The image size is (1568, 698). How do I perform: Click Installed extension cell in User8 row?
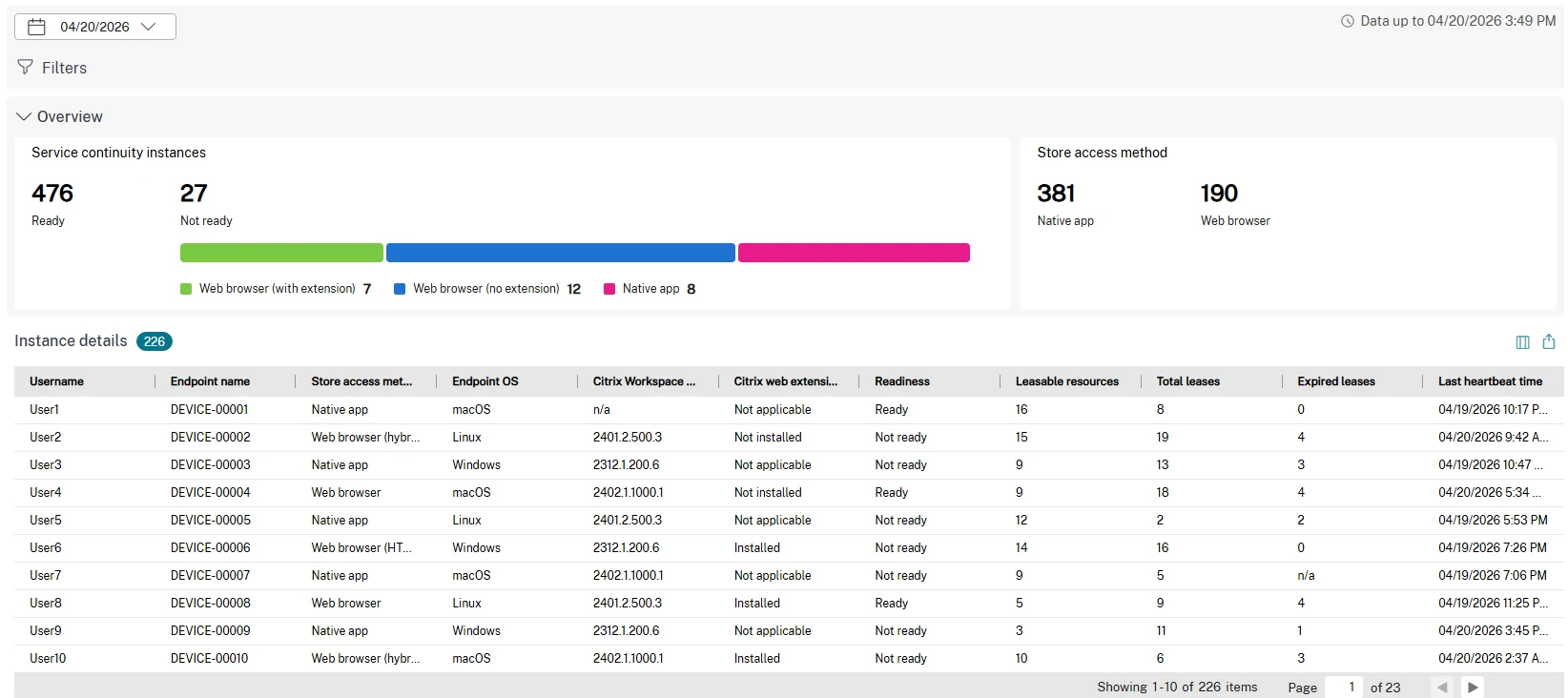[757, 603]
